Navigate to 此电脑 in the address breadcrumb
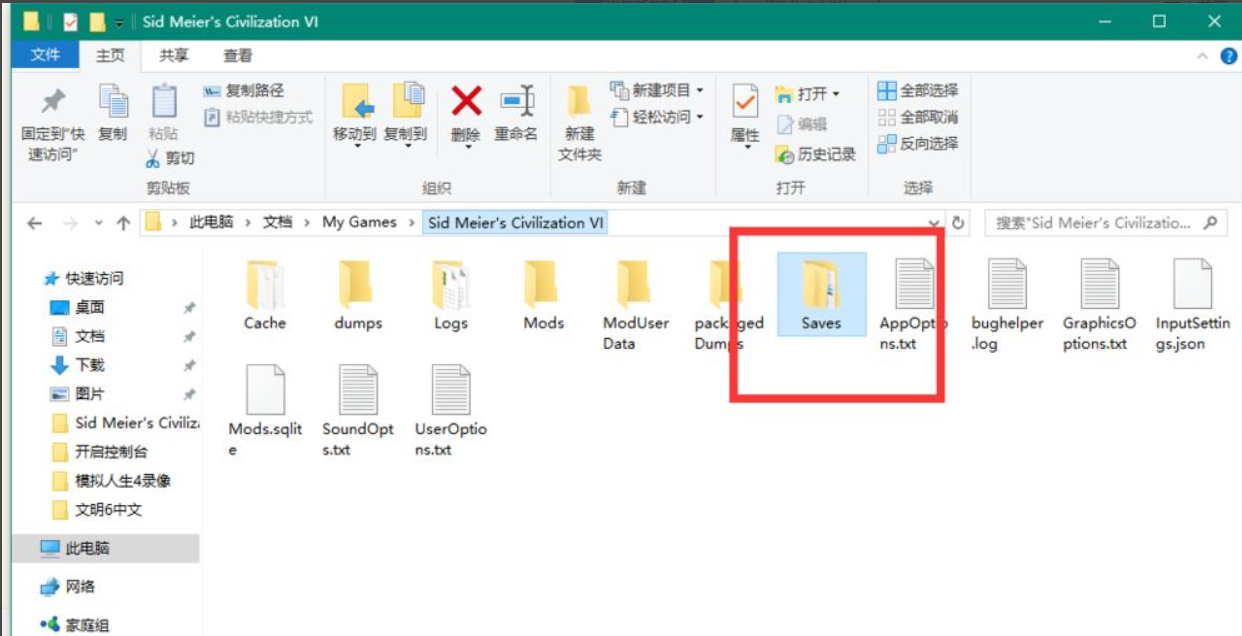This screenshot has width=1242, height=636. point(211,223)
